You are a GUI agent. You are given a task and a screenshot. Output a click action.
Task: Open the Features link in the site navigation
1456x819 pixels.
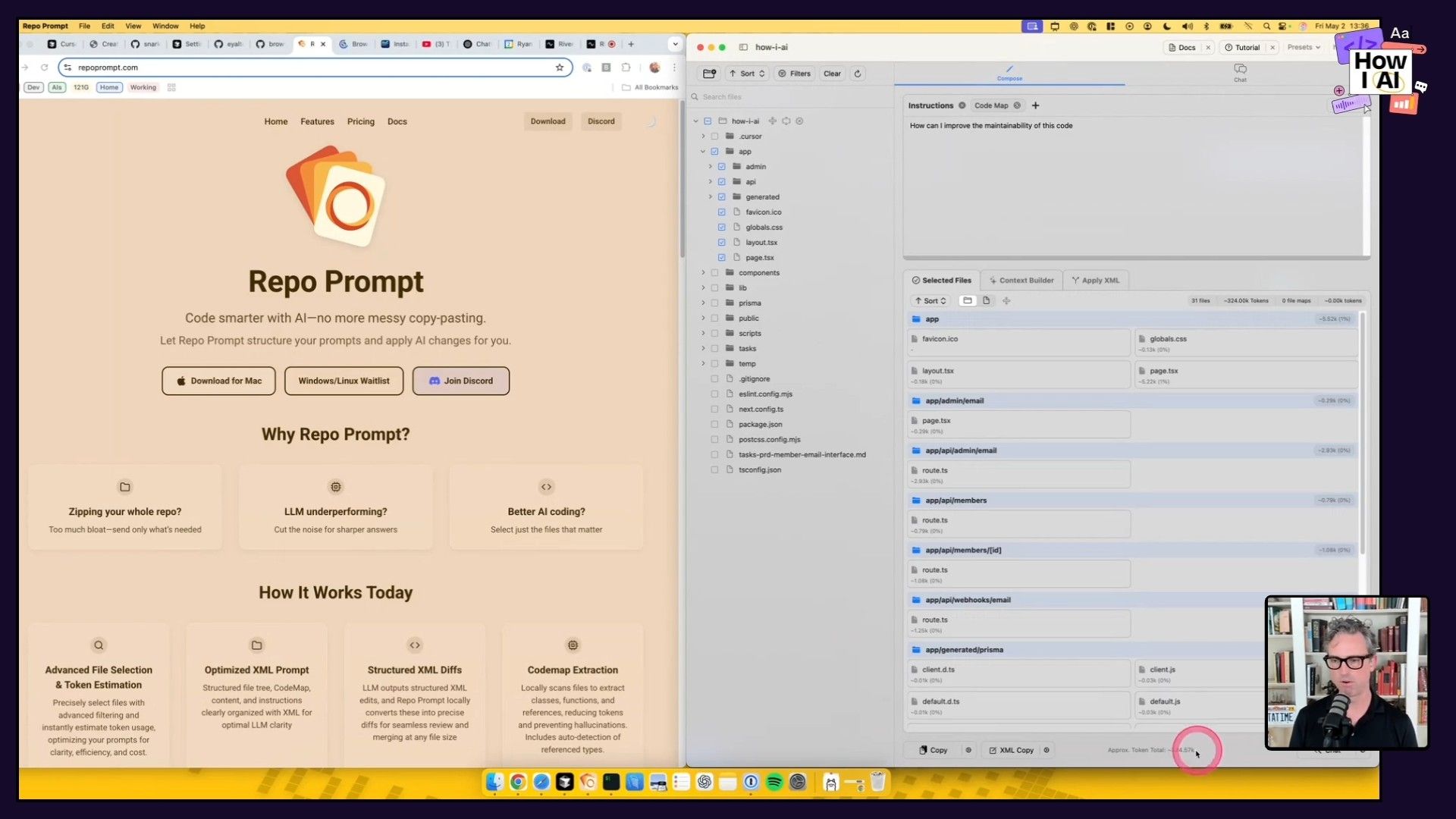click(x=317, y=121)
